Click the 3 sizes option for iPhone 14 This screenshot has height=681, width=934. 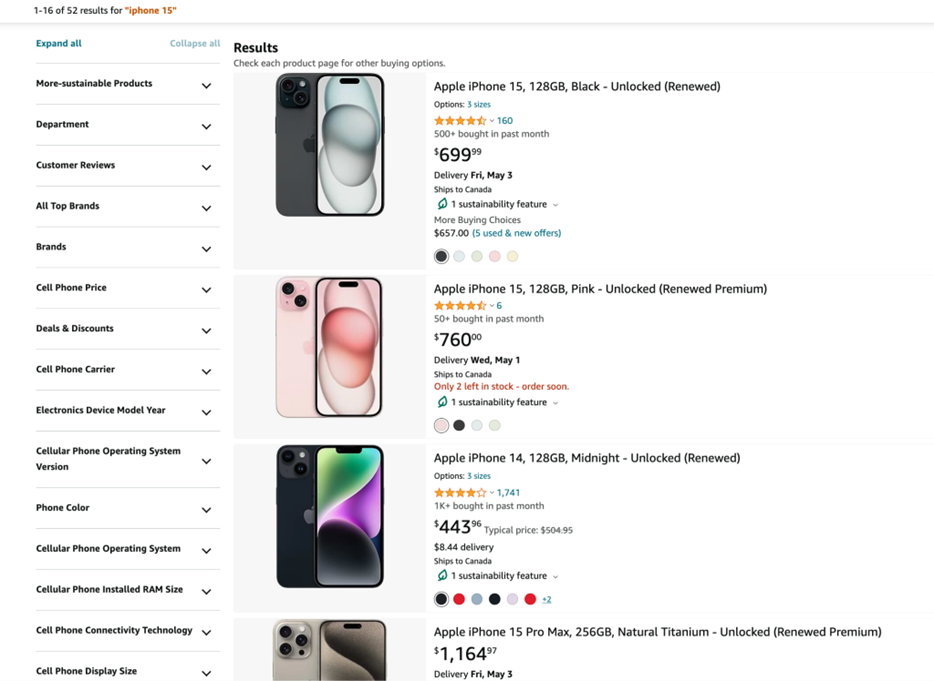(x=479, y=476)
